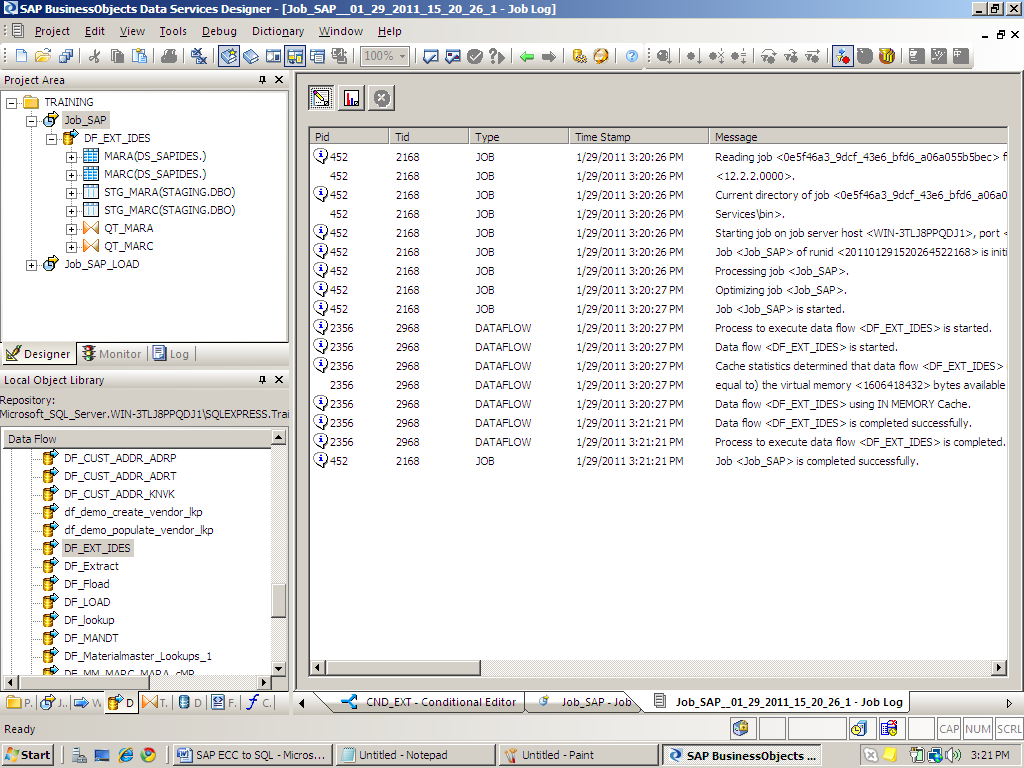The image size is (1024, 768).
Task: Expand the QT_MARA query node
Action: click(72, 229)
